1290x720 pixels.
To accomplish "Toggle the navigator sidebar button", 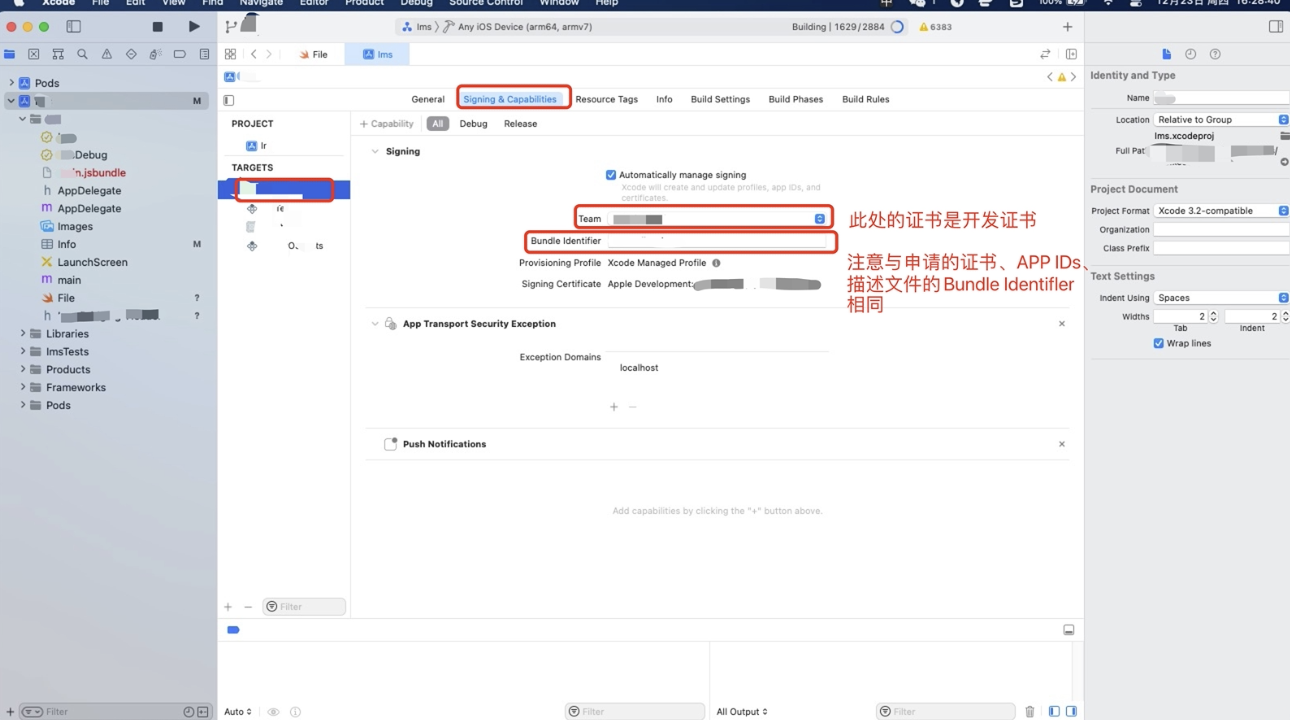I will (x=73, y=27).
